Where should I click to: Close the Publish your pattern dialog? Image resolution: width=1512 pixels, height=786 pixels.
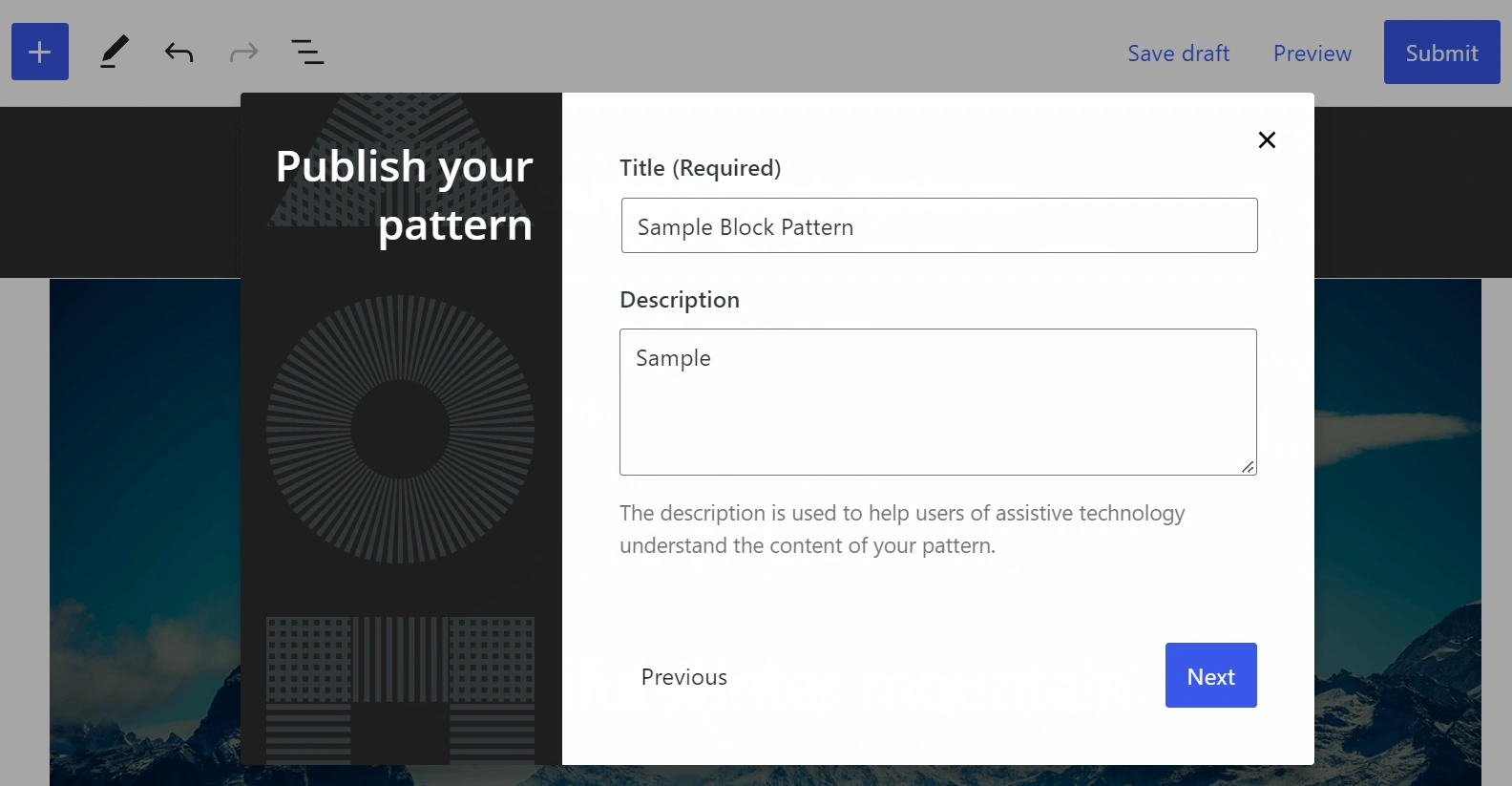coord(1267,140)
